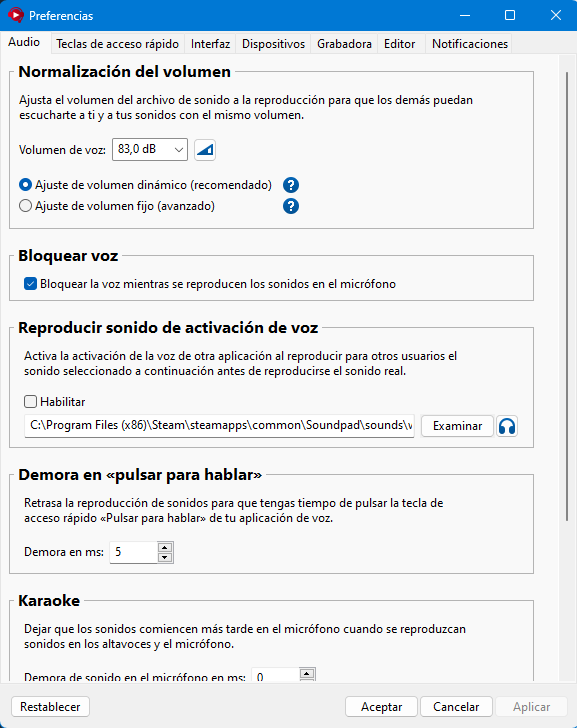The width and height of the screenshot is (577, 728).
Task: Click the Restablecer button
Action: click(50, 707)
